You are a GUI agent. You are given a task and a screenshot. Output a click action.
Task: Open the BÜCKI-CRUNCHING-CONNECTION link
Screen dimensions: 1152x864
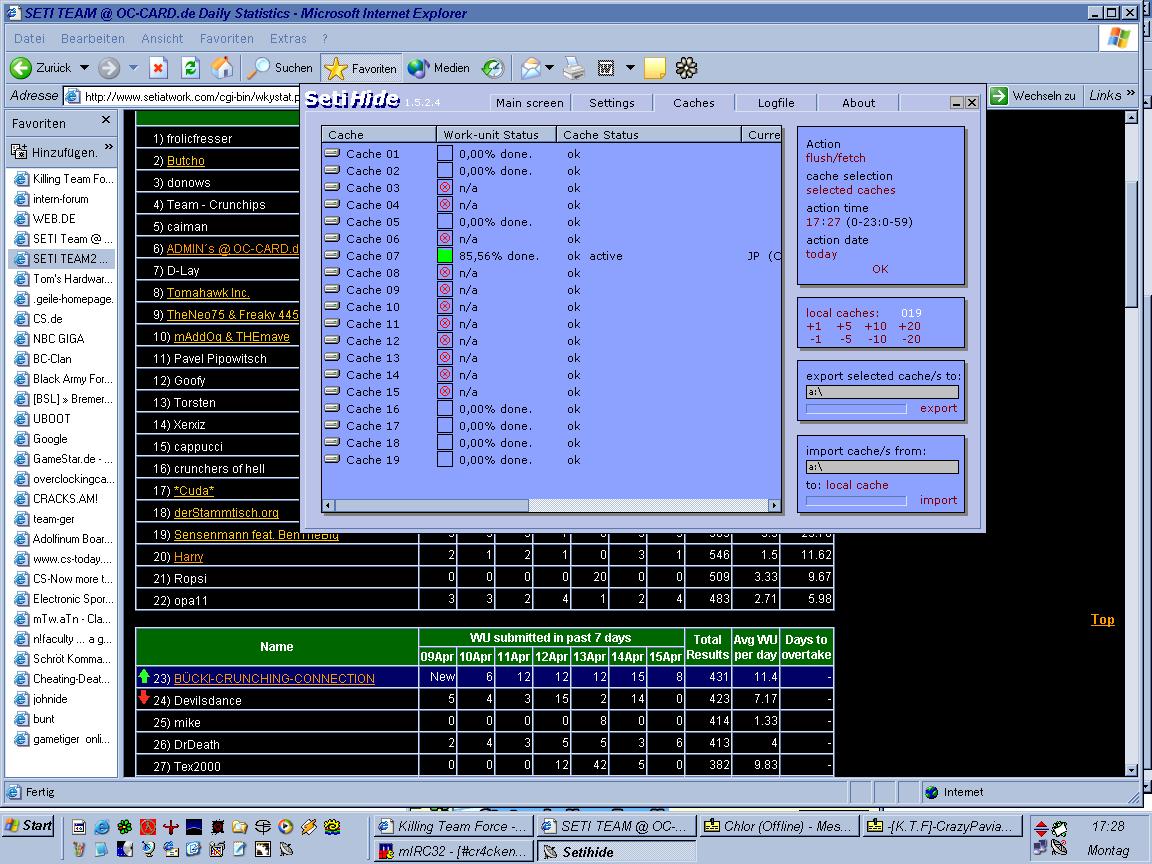point(274,678)
